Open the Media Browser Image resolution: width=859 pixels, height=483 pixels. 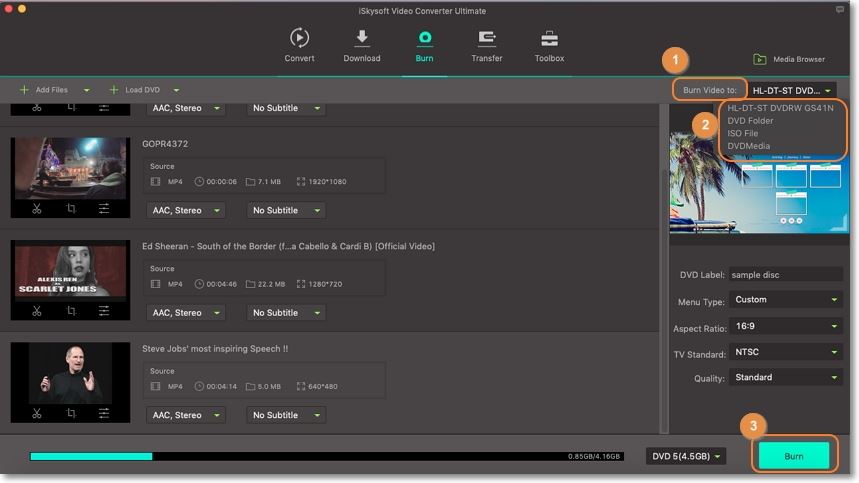[789, 59]
